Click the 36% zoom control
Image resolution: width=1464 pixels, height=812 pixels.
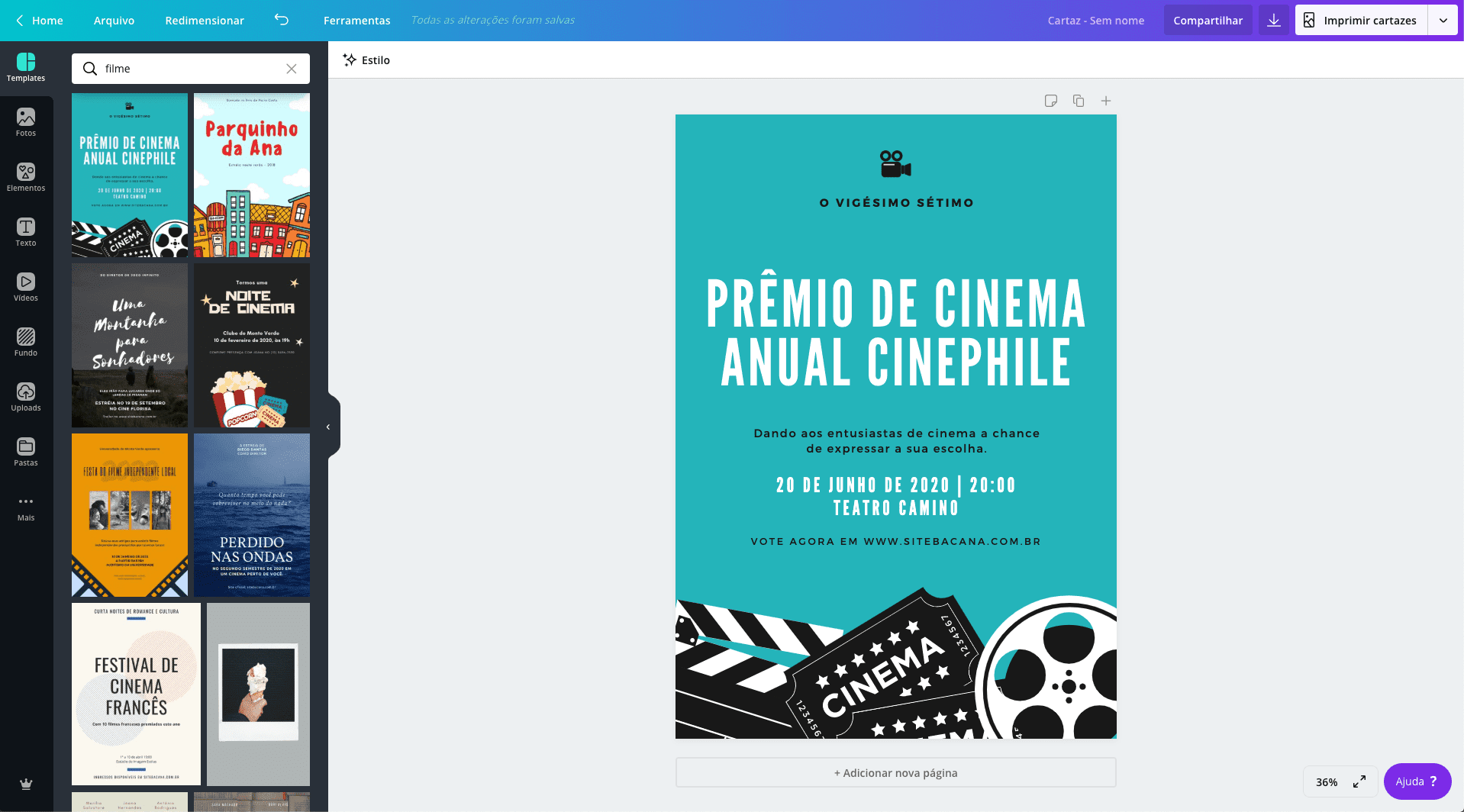tap(1326, 781)
